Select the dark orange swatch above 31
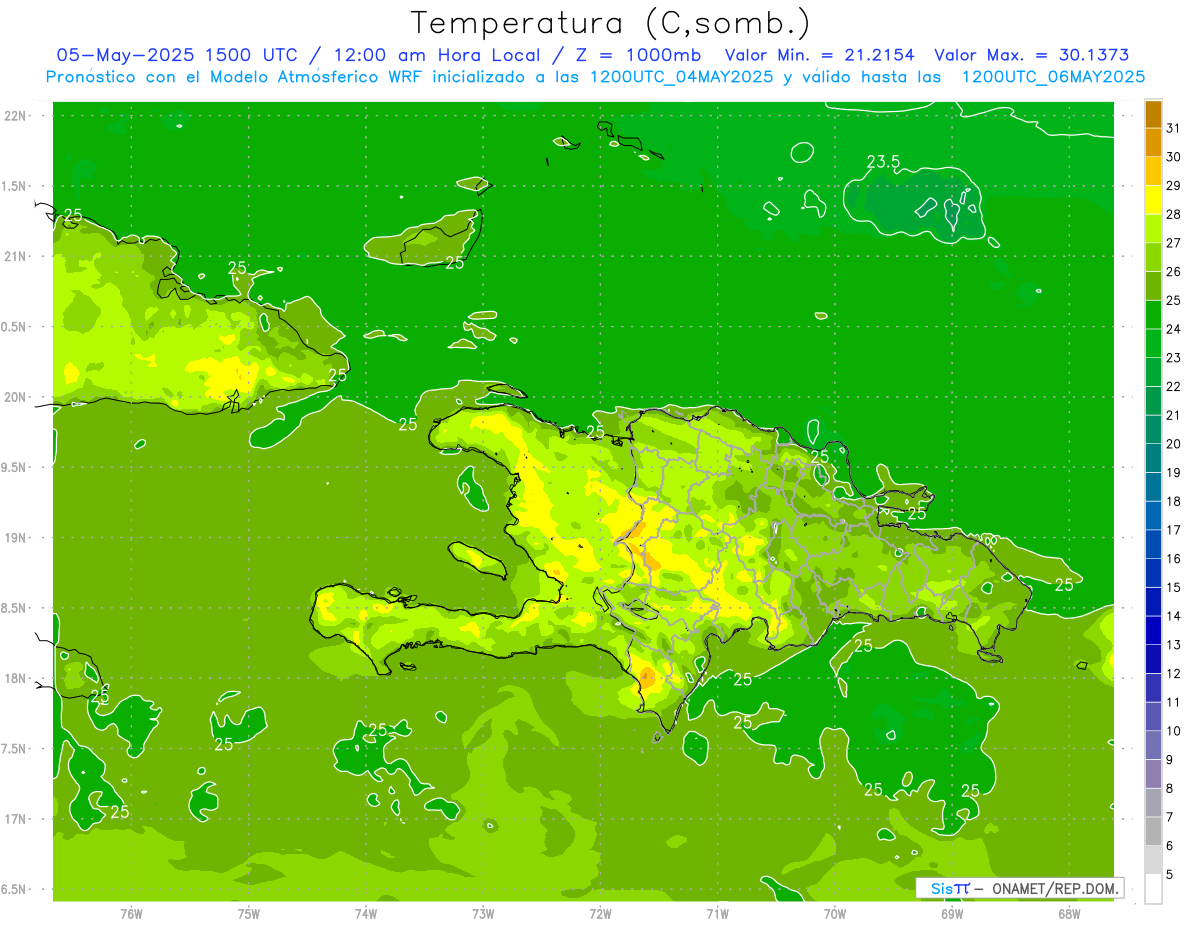The width and height of the screenshot is (1200, 927). coord(1153,114)
